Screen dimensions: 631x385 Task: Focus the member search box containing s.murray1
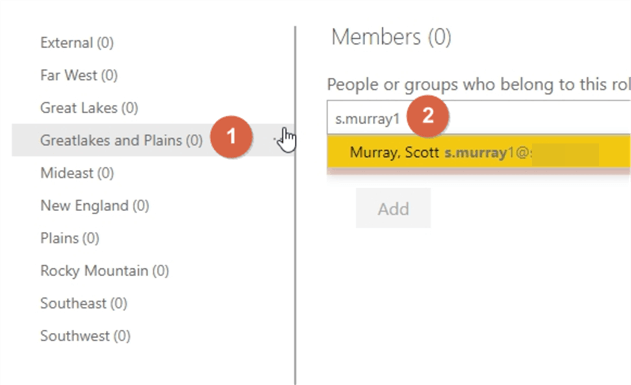479,118
